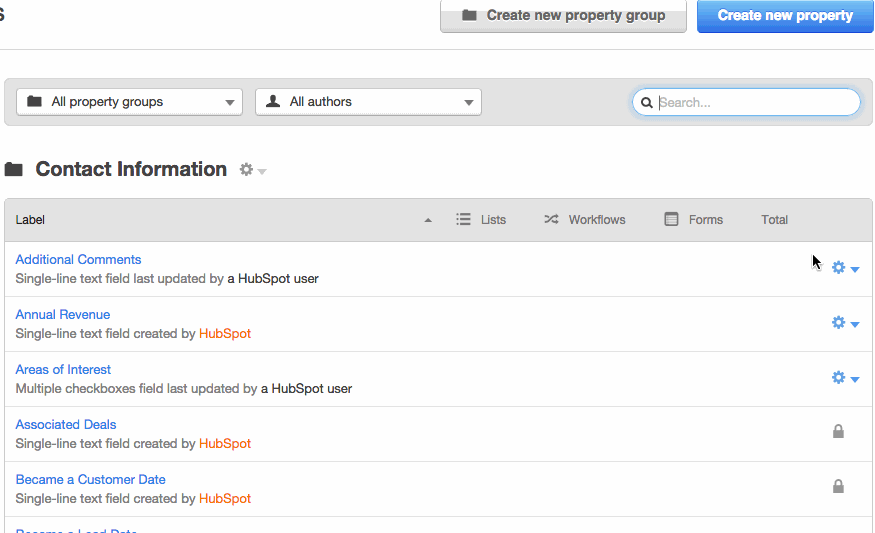This screenshot has height=533, width=875.
Task: Expand the All authors dropdown
Action: point(368,102)
